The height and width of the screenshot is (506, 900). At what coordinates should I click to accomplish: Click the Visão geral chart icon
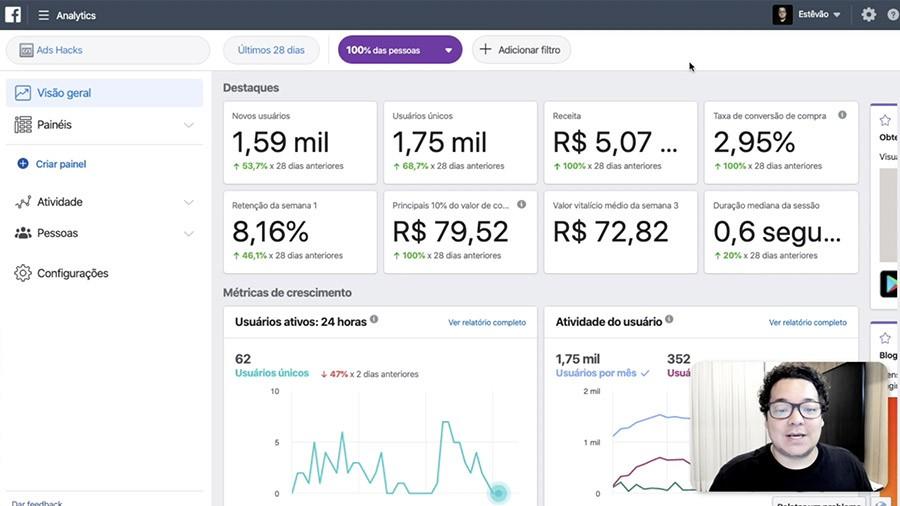23,93
